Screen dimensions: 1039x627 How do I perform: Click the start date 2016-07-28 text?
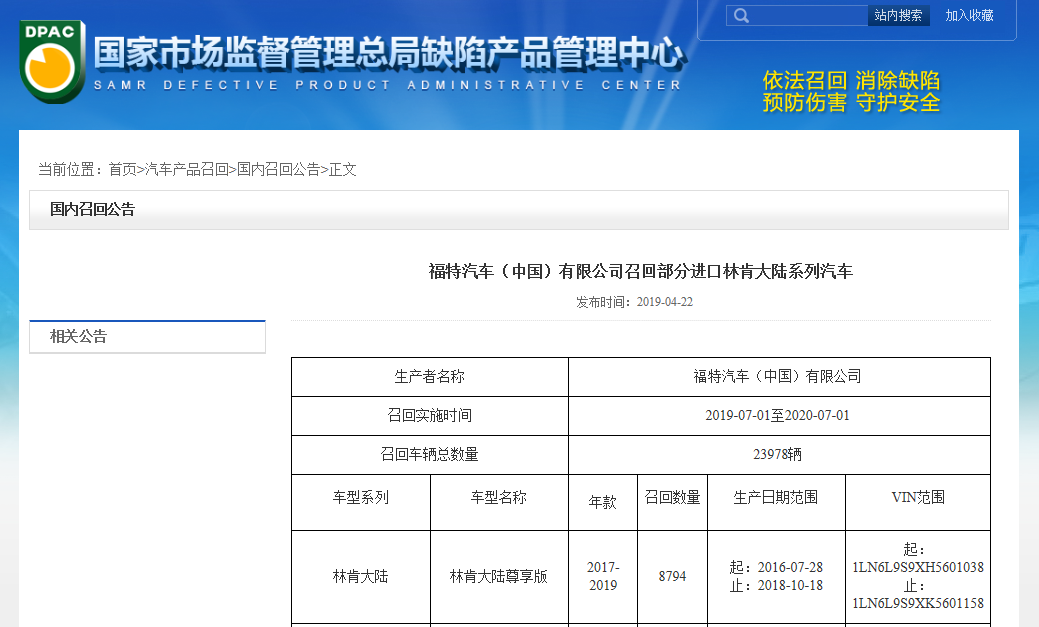[790, 567]
